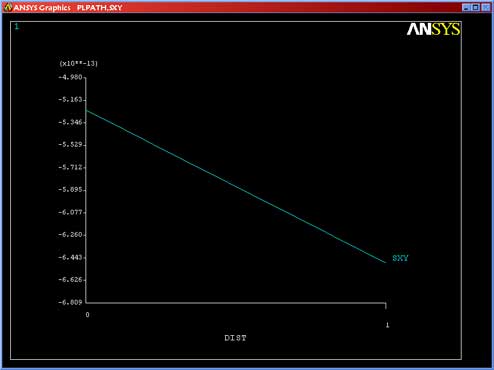Click the -6.626 axis tick value
Screen dimensions: 494x370
click(x=70, y=280)
